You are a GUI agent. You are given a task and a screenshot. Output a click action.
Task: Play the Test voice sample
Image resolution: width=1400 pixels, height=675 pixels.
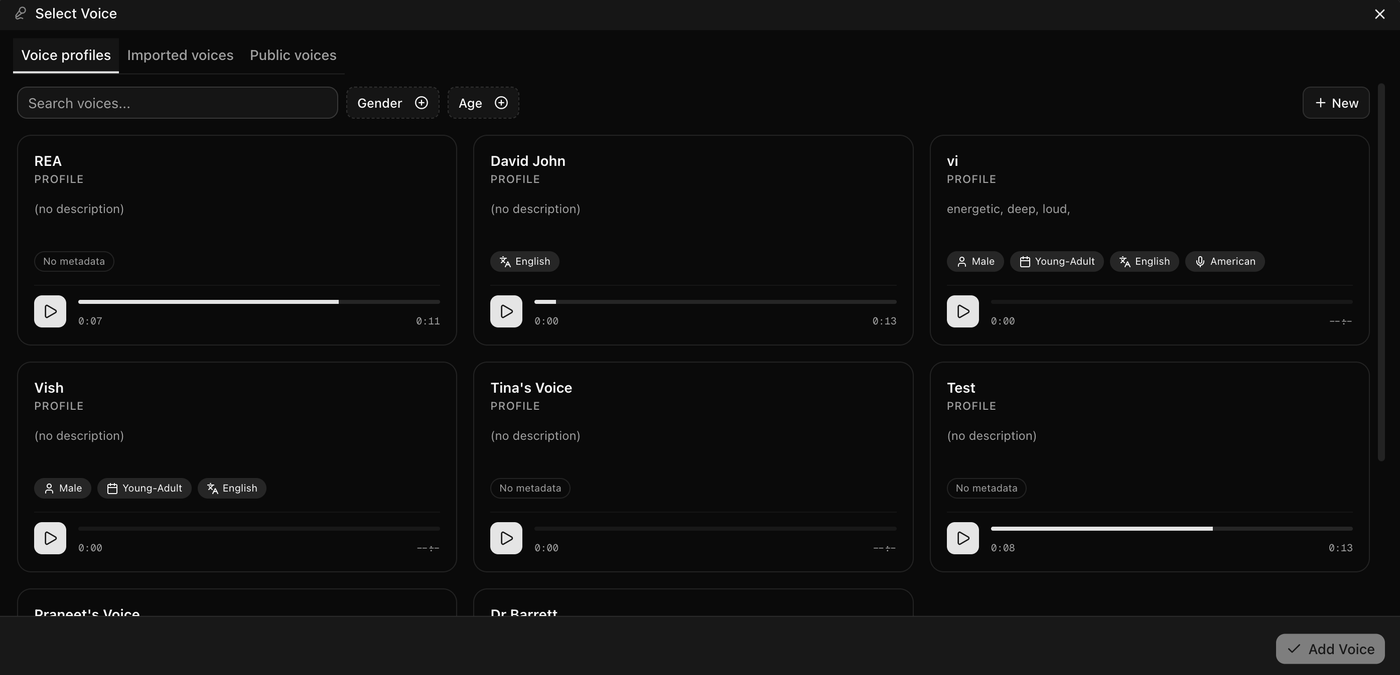963,538
